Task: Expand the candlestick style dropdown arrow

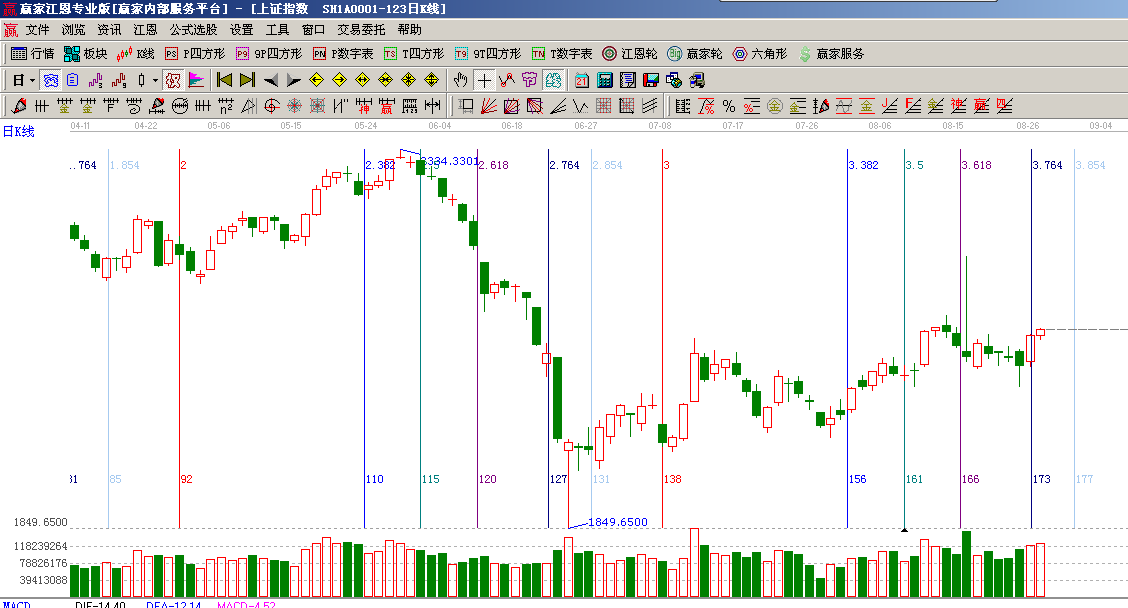Action: point(155,80)
